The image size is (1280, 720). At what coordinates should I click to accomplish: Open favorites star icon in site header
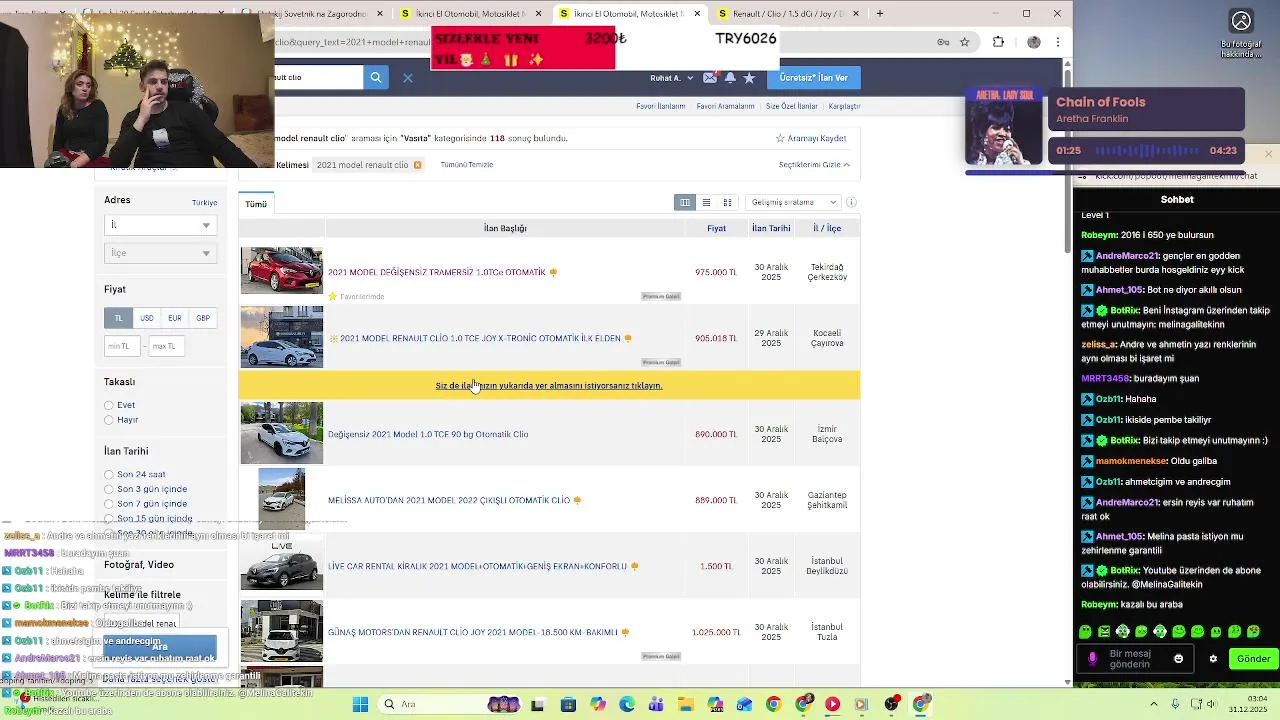tap(749, 78)
